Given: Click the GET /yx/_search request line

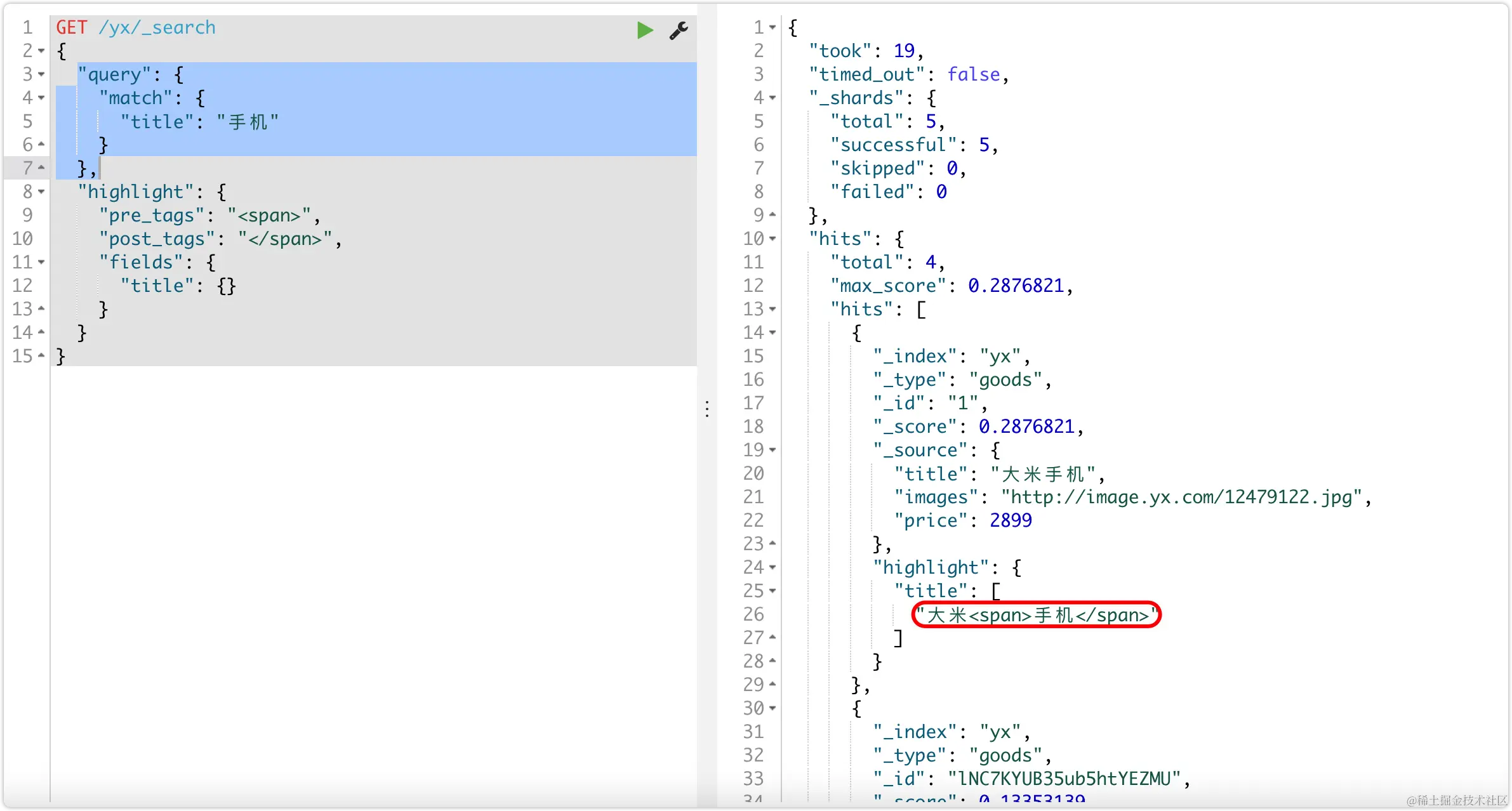Looking at the screenshot, I should (136, 27).
